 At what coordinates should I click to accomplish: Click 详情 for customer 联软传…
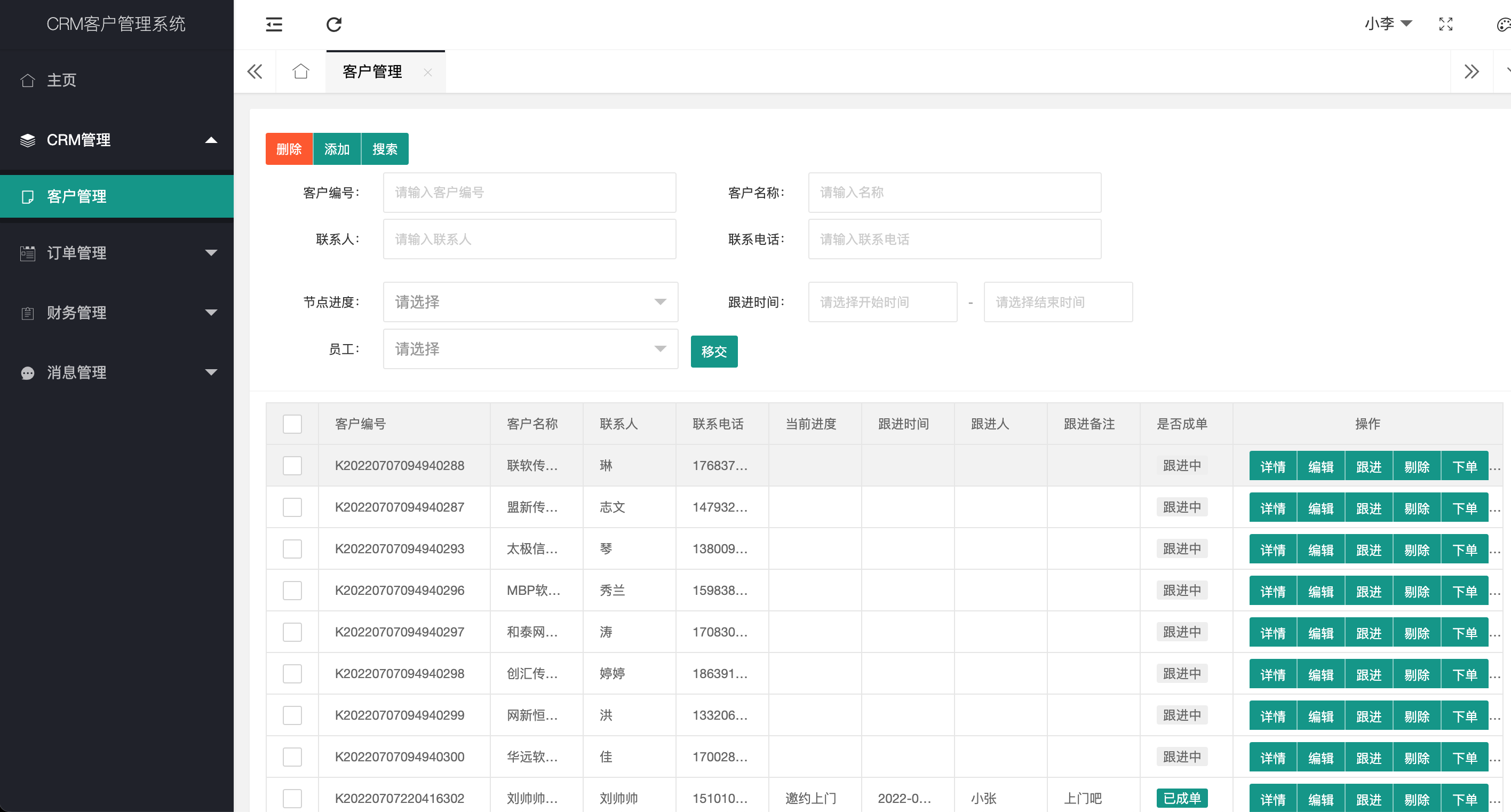tap(1273, 466)
